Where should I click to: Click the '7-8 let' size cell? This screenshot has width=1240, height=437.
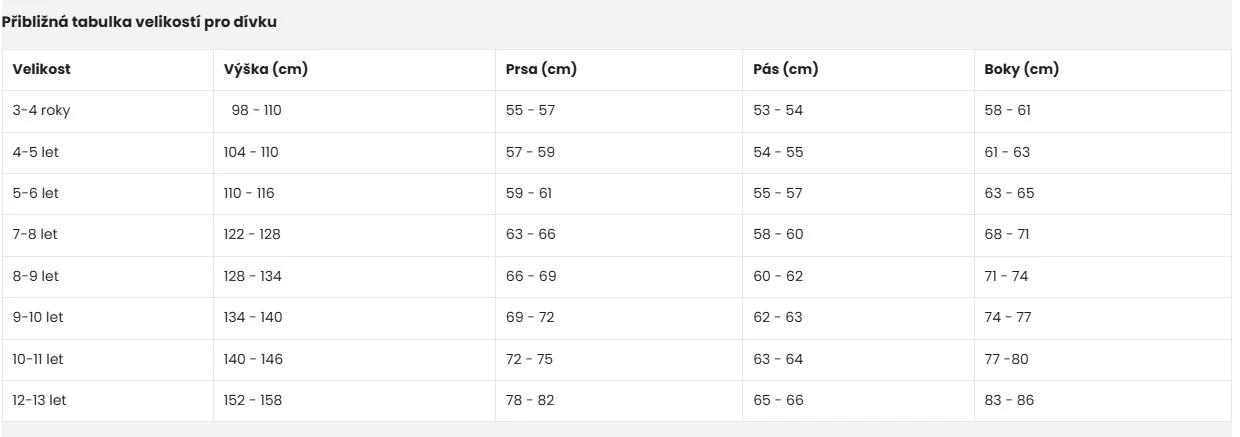click(x=38, y=235)
